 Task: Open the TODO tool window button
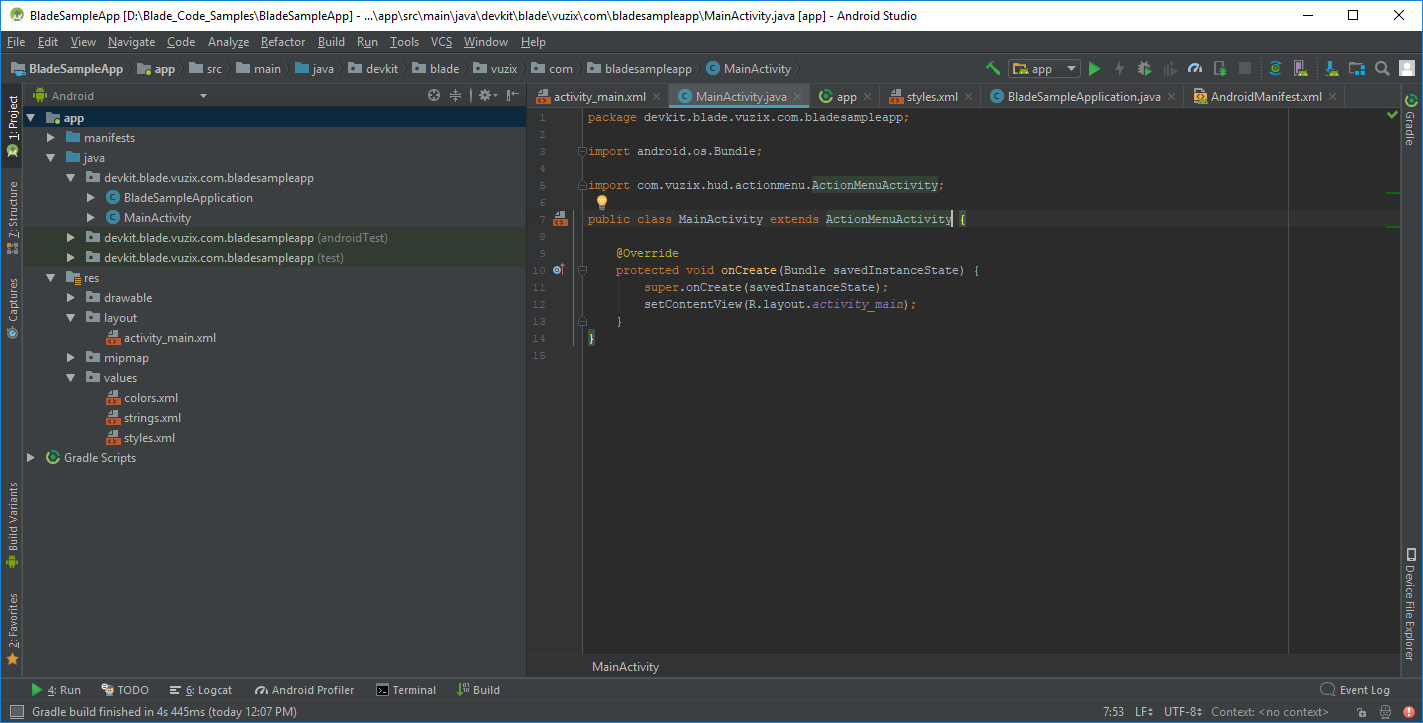125,690
